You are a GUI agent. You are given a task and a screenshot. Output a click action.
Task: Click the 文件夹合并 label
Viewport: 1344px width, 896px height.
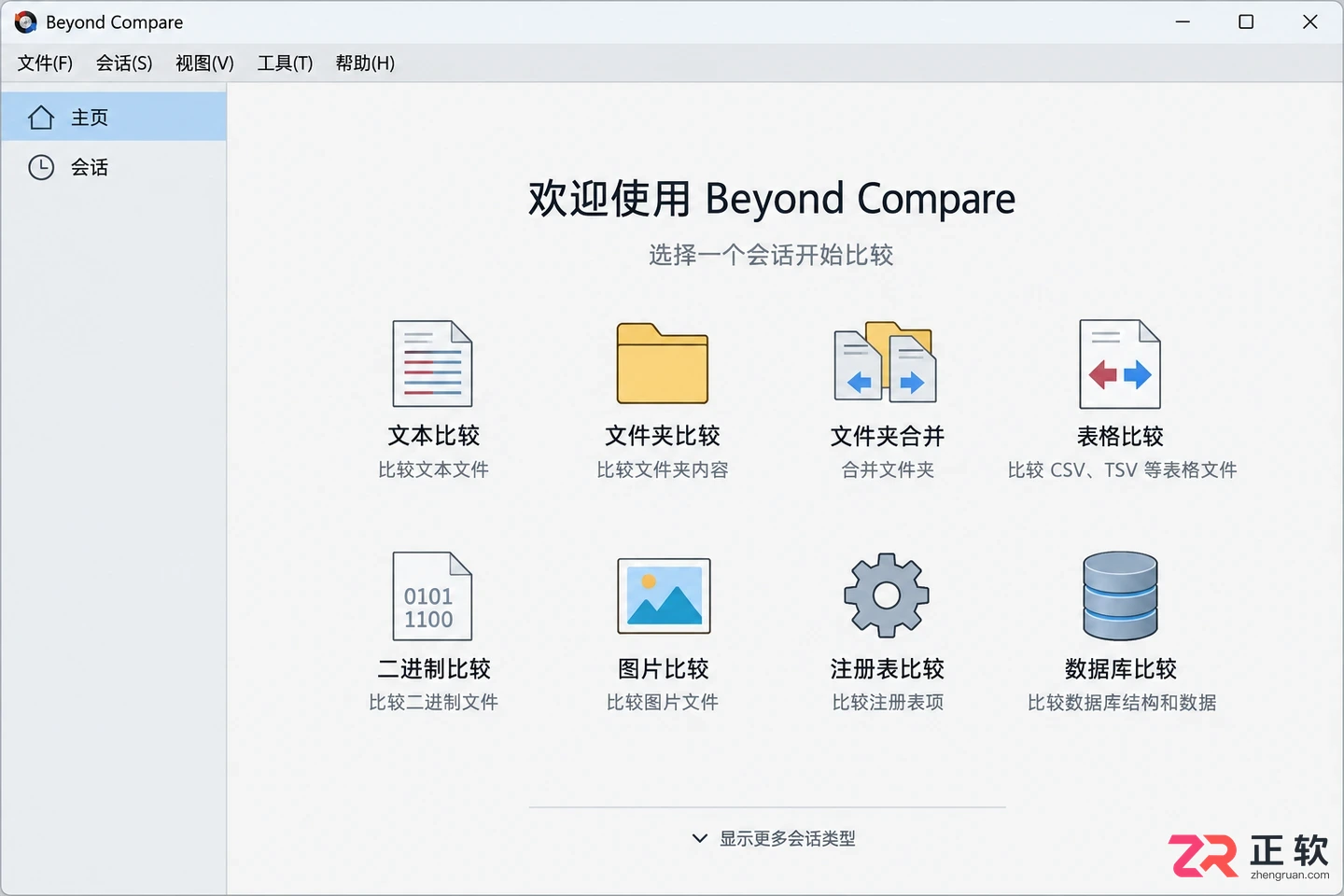(888, 436)
